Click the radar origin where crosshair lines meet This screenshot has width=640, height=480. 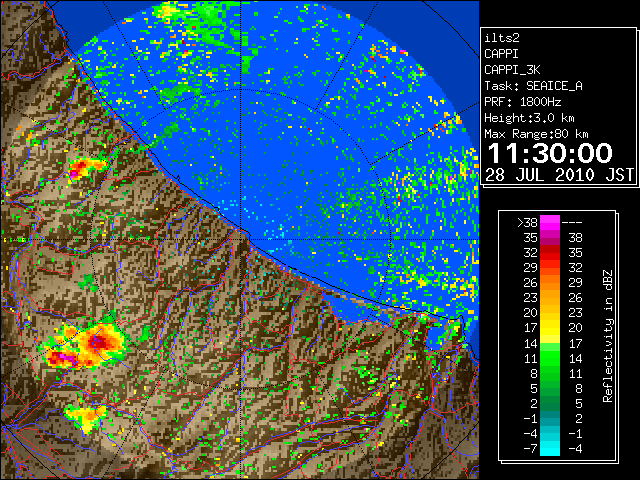point(241,240)
